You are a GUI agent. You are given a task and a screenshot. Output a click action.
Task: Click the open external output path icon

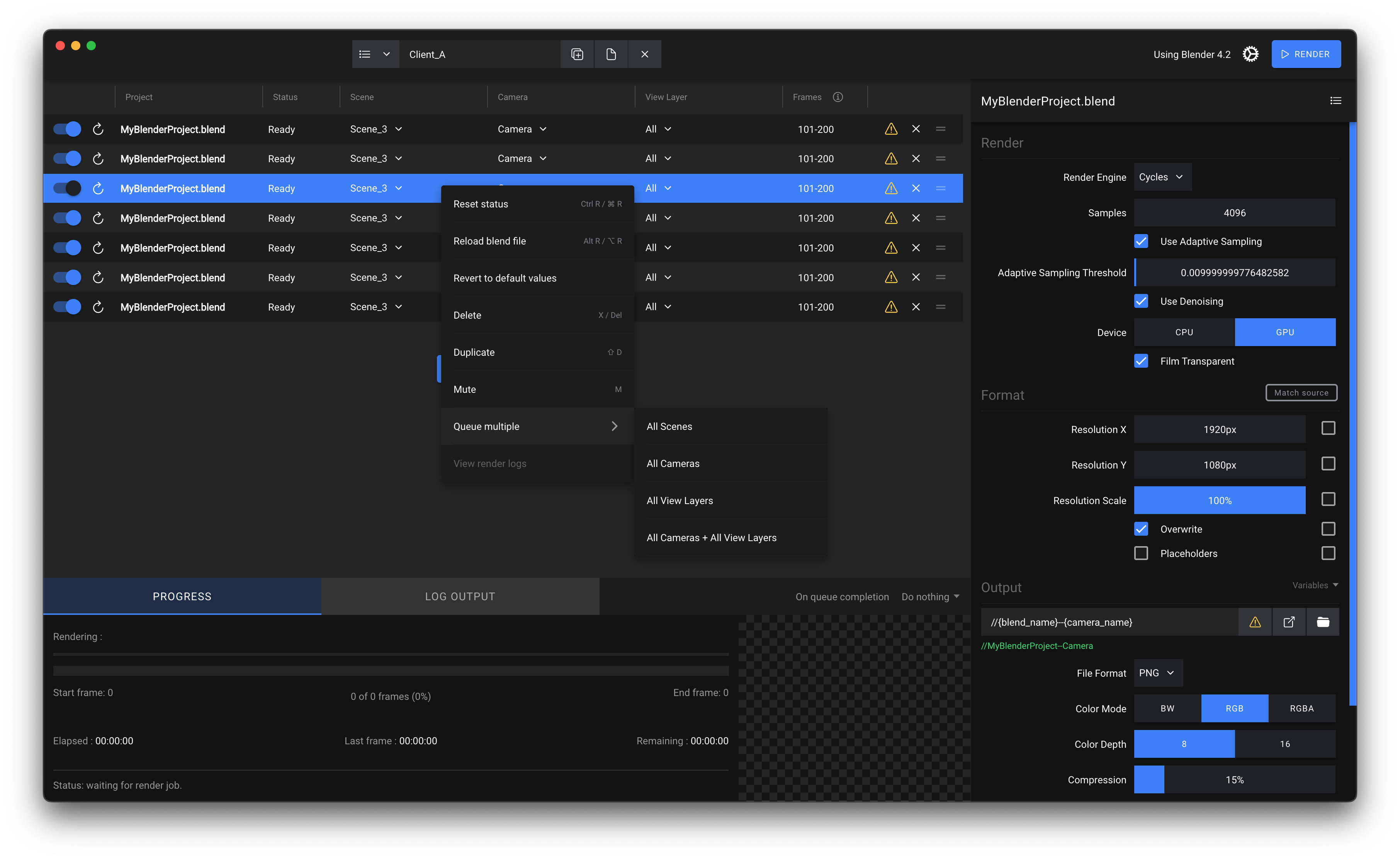pos(1289,622)
